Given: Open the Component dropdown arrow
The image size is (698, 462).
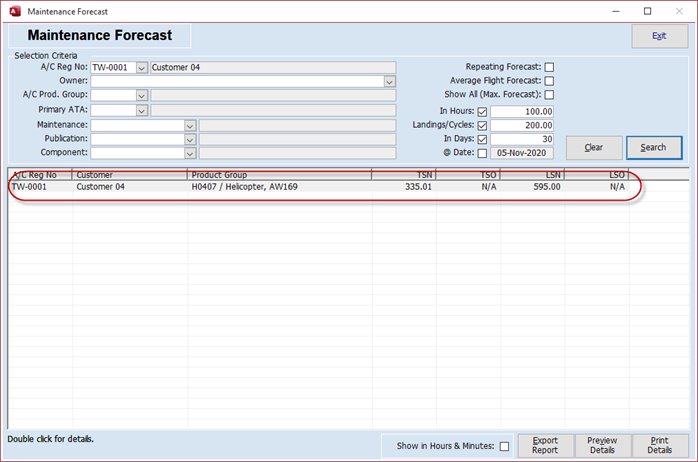Looking at the screenshot, I should coord(189,153).
